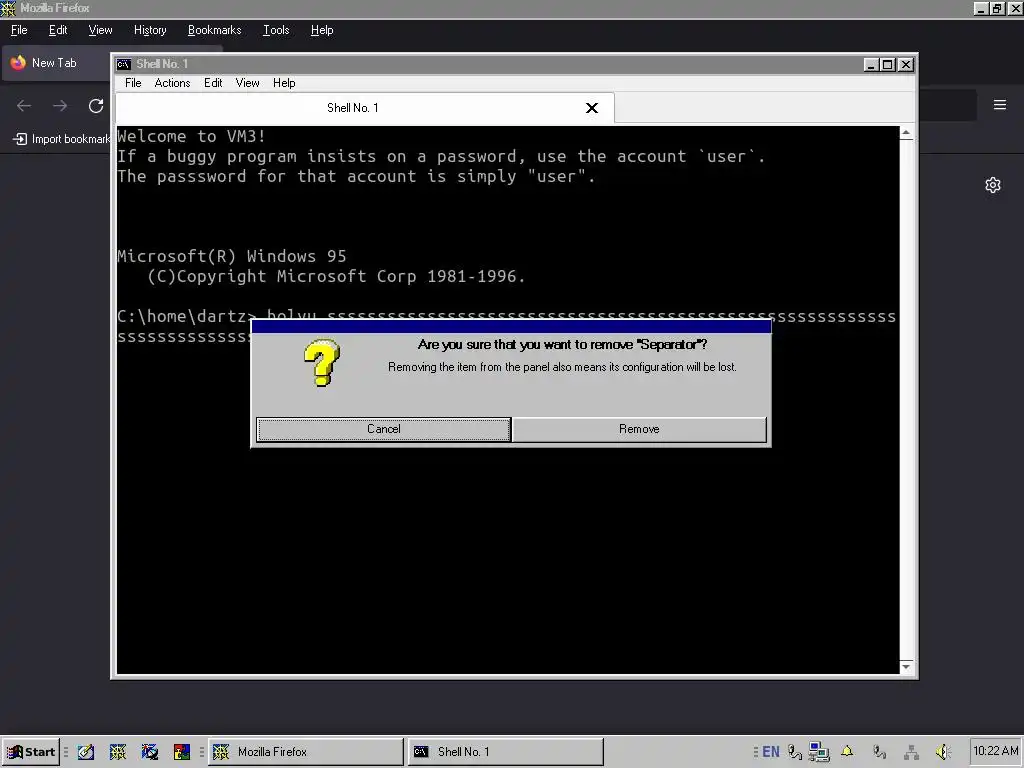Open new tab settings gear icon
Viewport: 1024px width, 768px height.
pos(993,185)
